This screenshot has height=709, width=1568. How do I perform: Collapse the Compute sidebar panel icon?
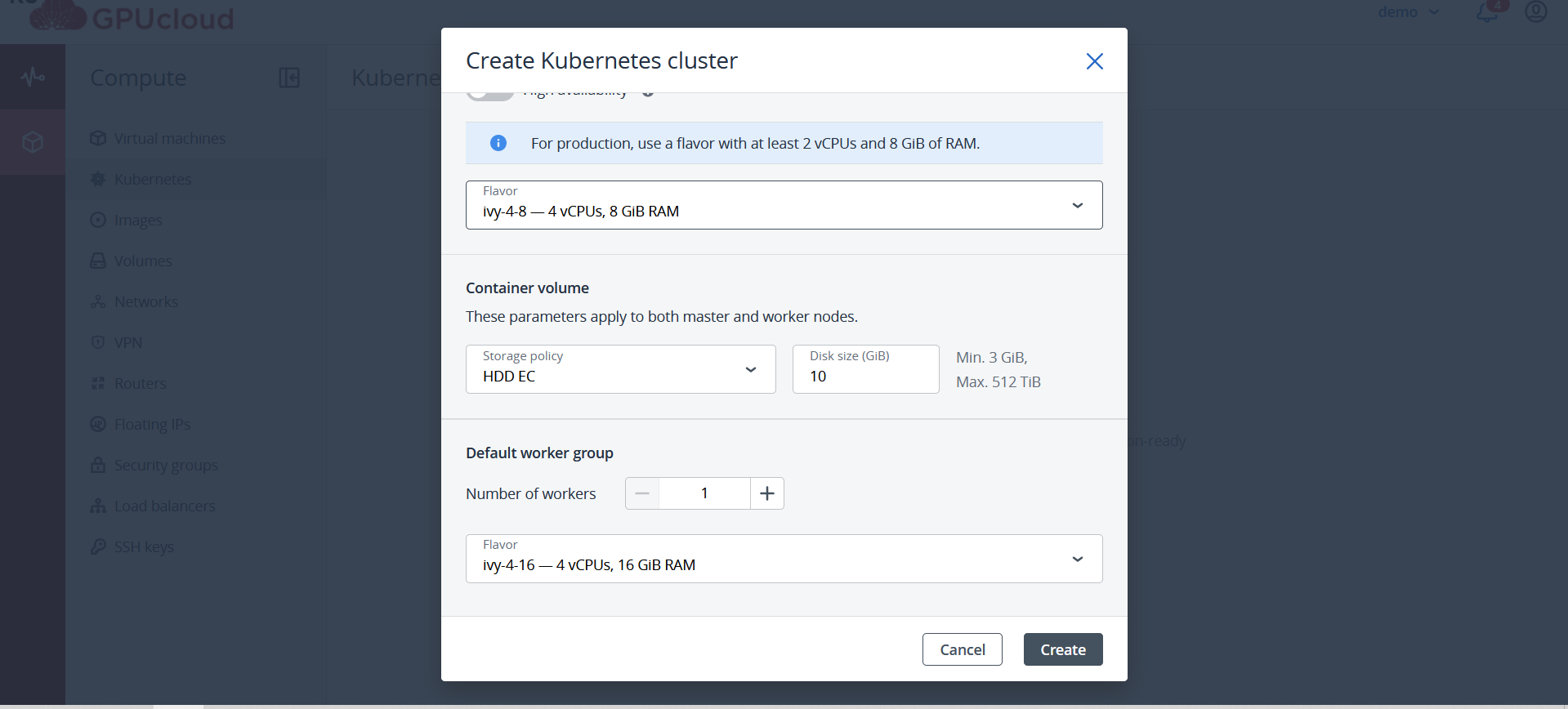click(x=289, y=78)
